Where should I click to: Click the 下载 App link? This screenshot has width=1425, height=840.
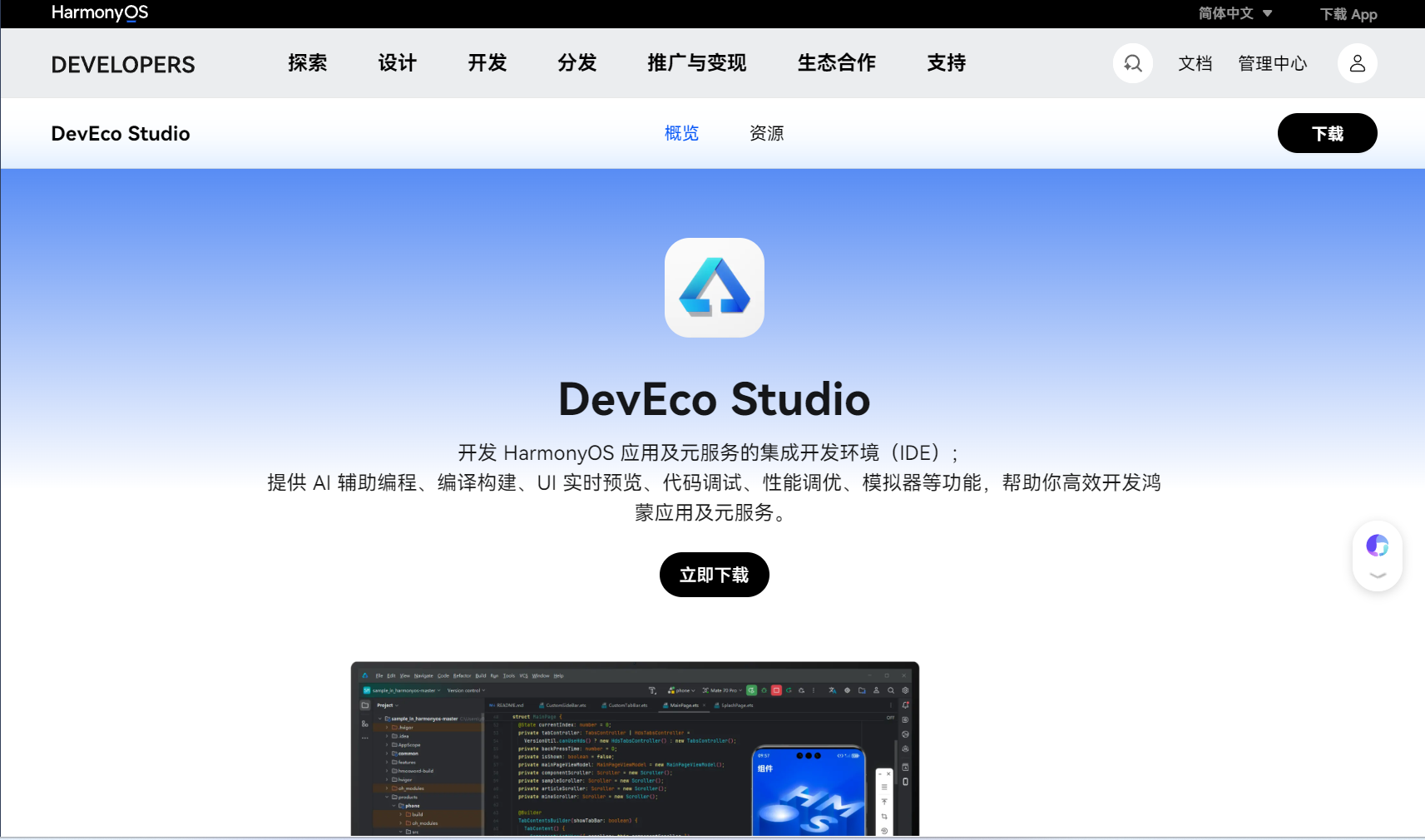tap(1348, 14)
